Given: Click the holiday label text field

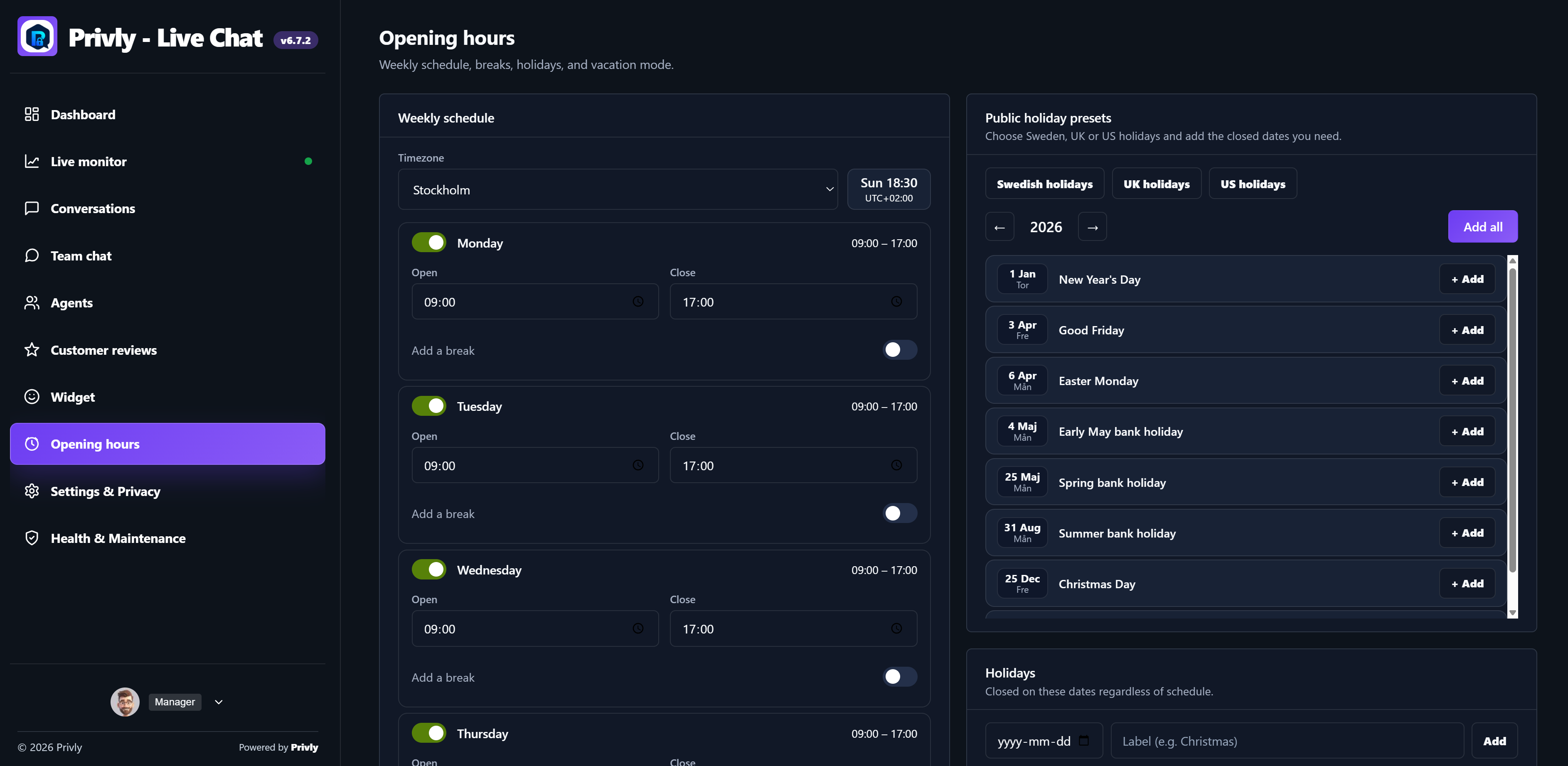Looking at the screenshot, I should pos(1287,740).
